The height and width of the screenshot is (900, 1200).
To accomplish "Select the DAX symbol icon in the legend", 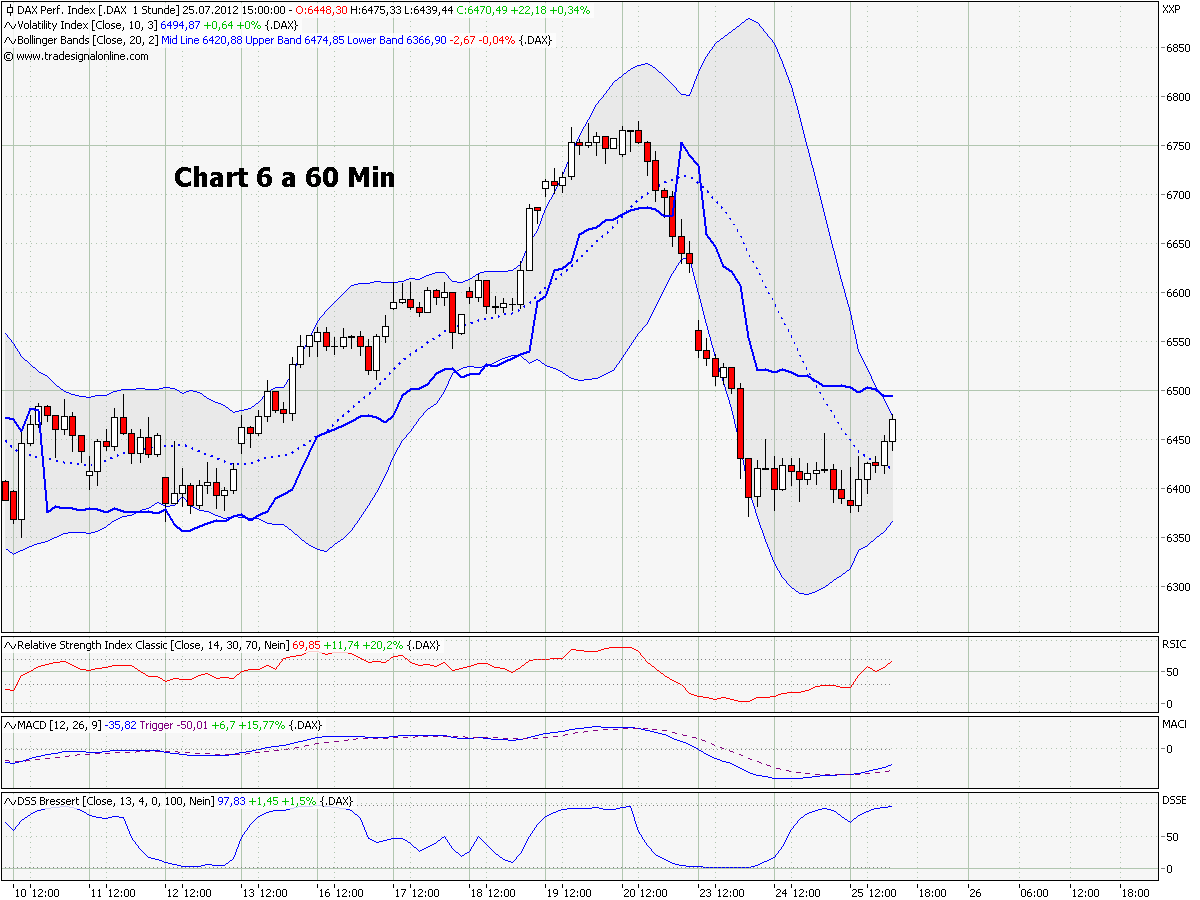I will point(8,8).
